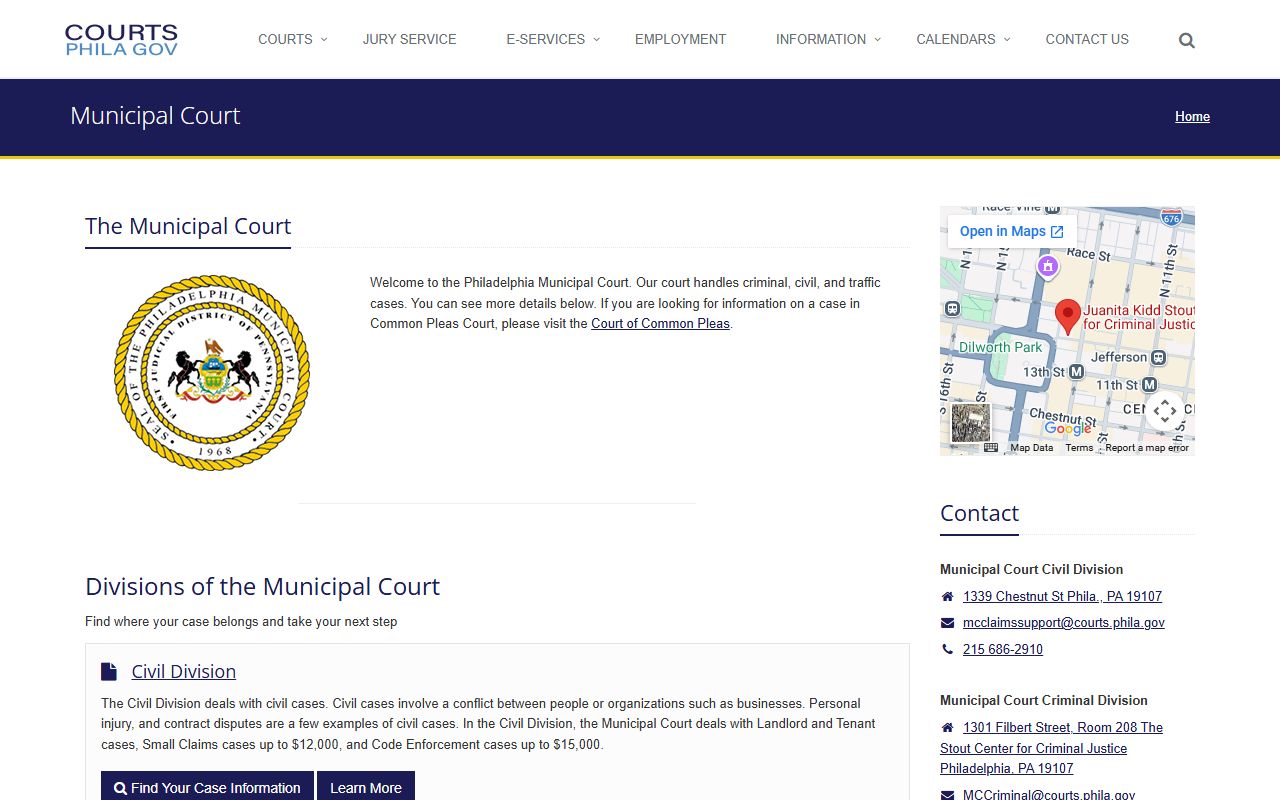Expand the Information dropdown arrow
Screen dimensions: 1280x800
[877, 39]
